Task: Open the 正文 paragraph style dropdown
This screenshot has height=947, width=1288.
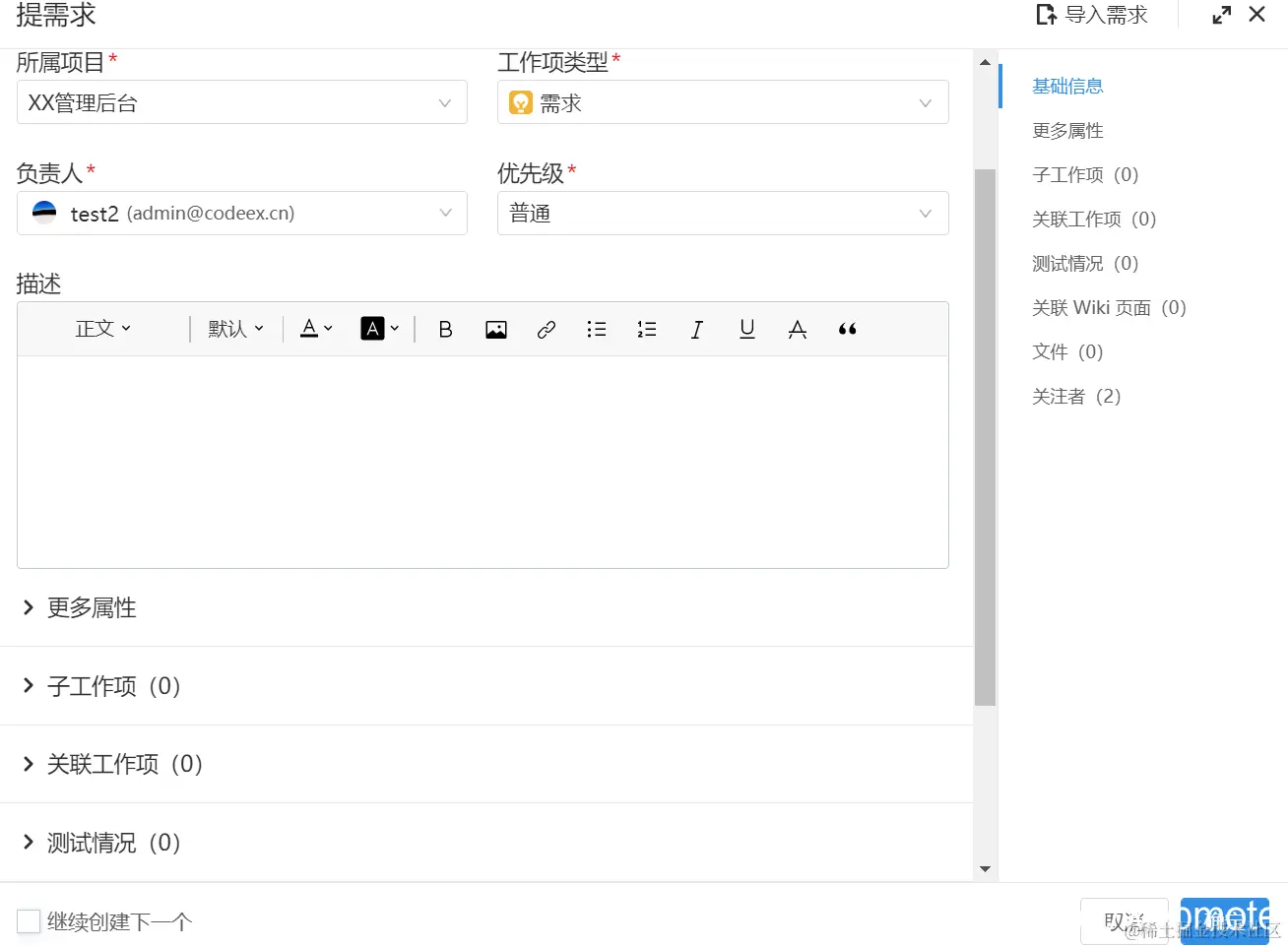Action: (103, 329)
